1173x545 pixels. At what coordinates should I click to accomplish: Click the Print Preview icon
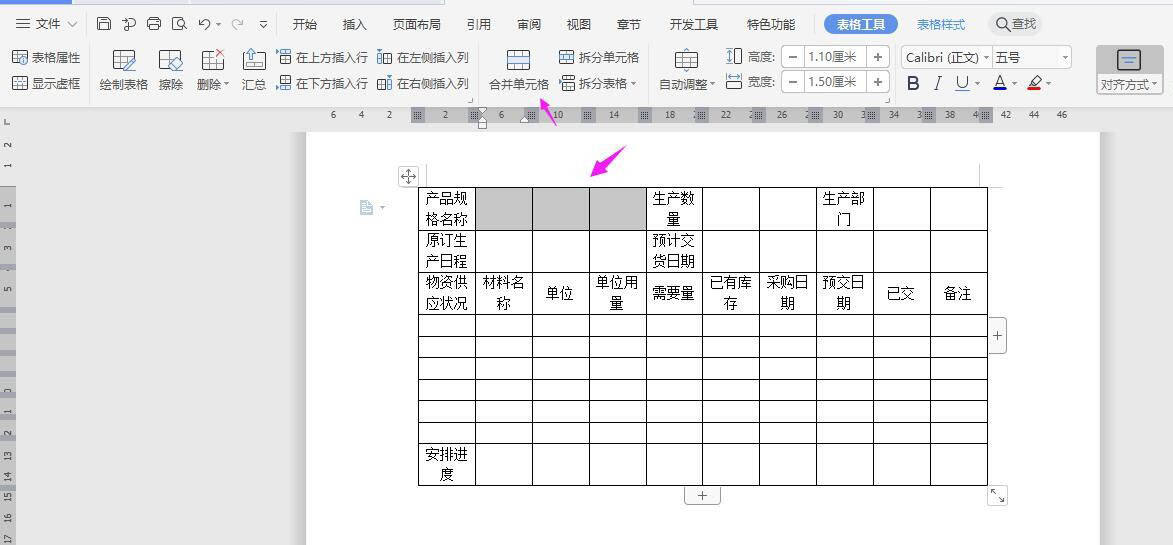[179, 24]
